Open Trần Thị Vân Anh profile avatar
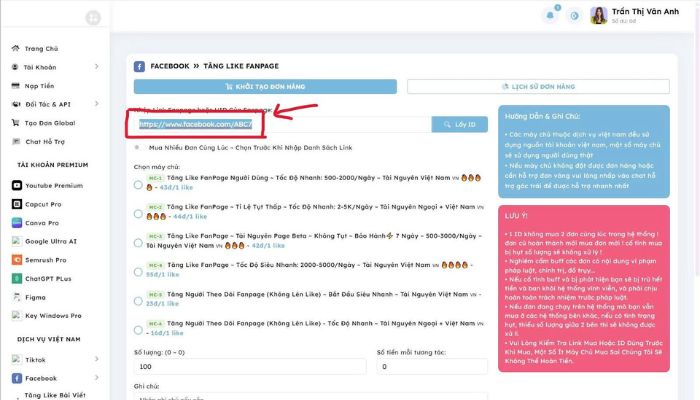Screen dimensions: 700x400 point(599,15)
